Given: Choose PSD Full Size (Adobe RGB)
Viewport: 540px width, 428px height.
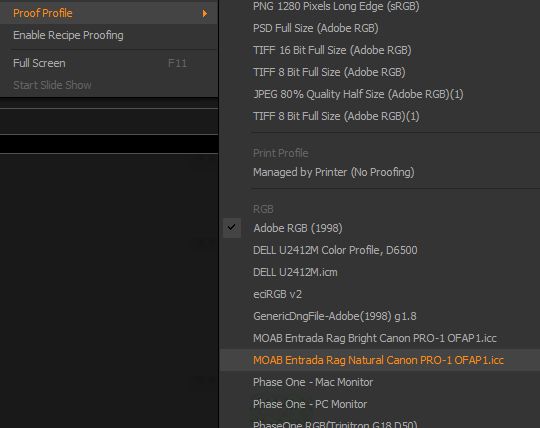Looking at the screenshot, I should (380, 28).
